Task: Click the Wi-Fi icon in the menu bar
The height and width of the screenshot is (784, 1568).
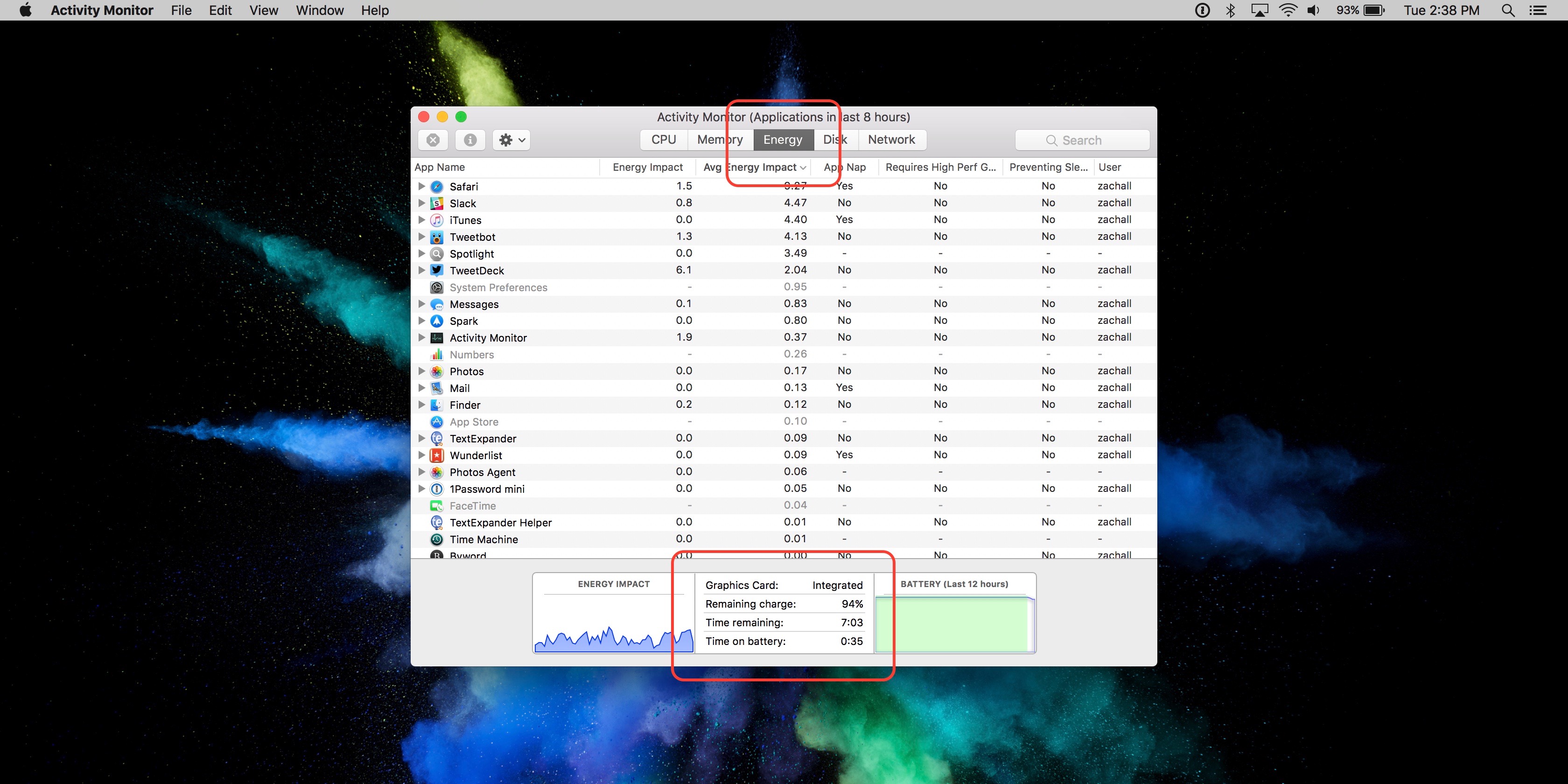Action: [1288, 10]
